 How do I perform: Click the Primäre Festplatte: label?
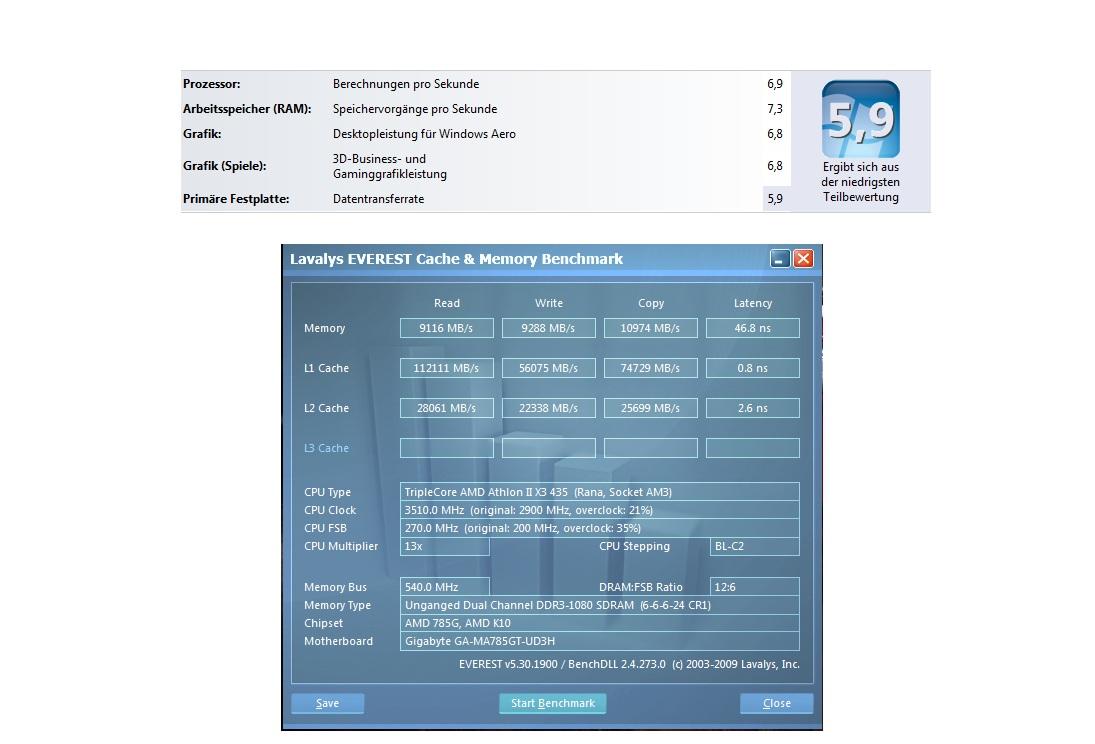(x=236, y=199)
